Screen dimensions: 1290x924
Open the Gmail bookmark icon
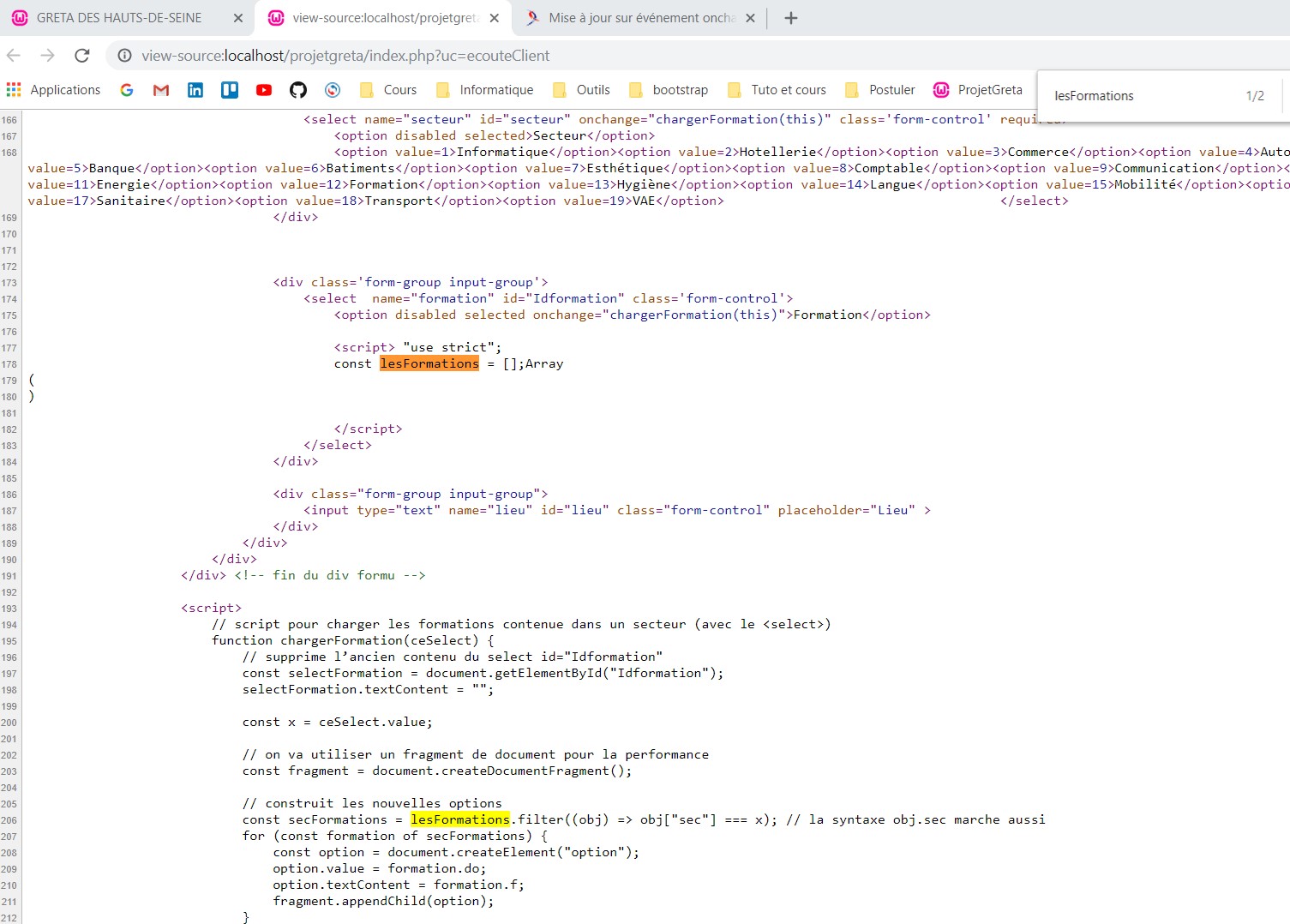coord(161,90)
